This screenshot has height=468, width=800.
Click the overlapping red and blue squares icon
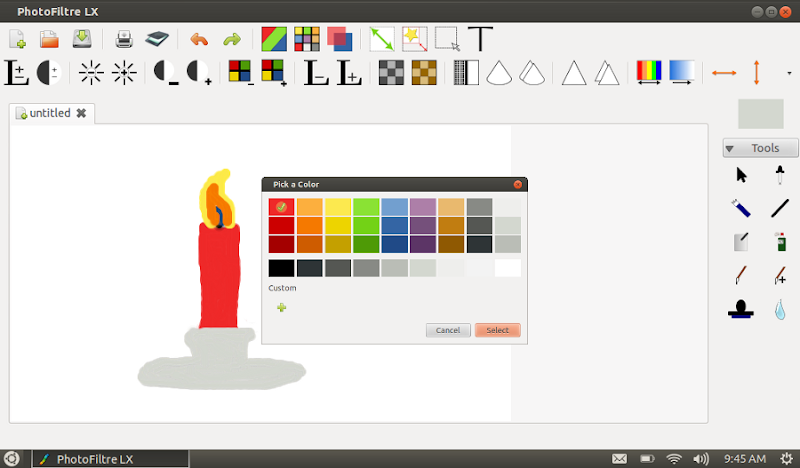(339, 39)
